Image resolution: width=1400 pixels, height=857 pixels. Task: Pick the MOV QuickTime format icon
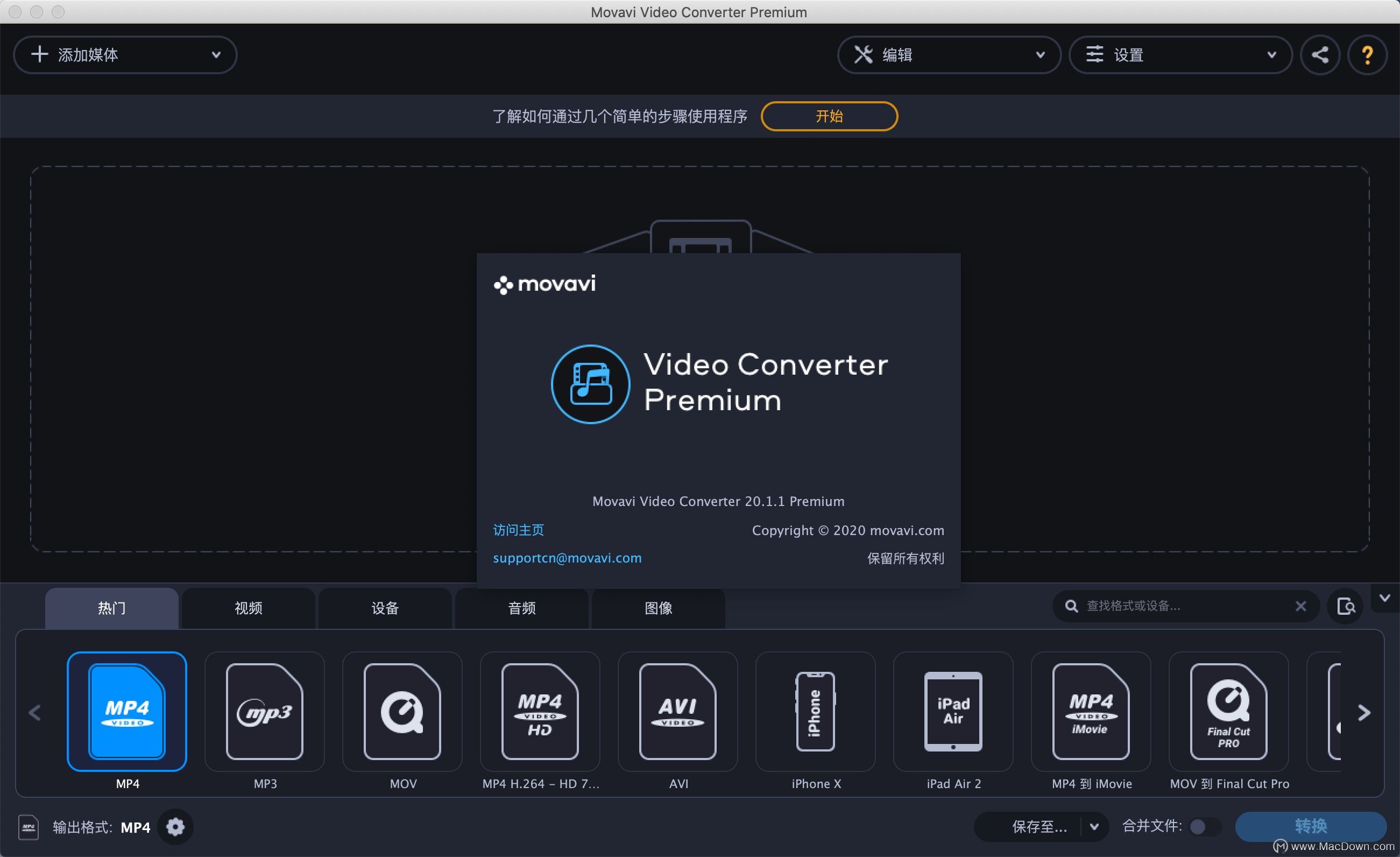pos(402,711)
